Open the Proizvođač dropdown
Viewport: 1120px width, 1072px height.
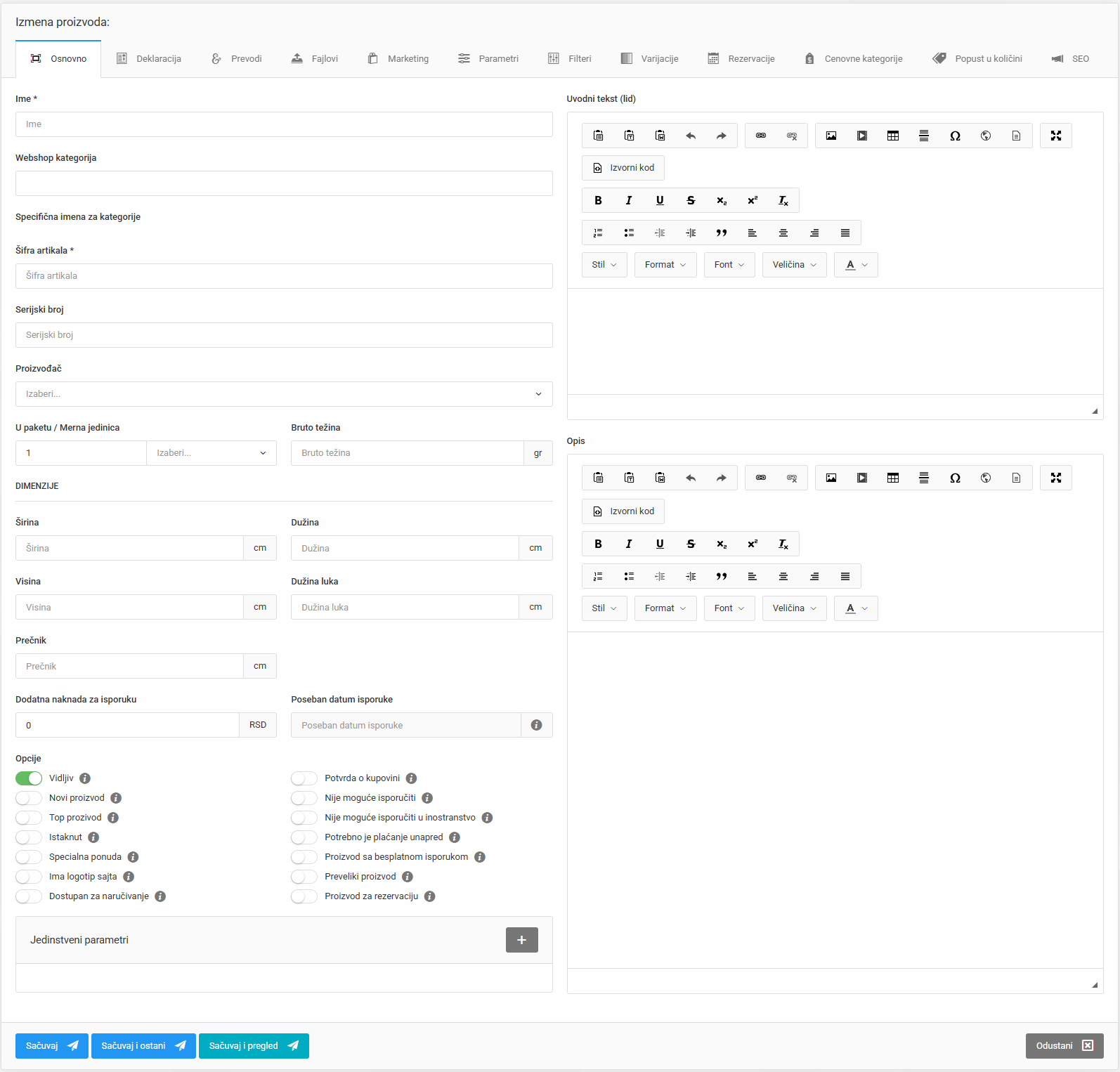click(284, 394)
